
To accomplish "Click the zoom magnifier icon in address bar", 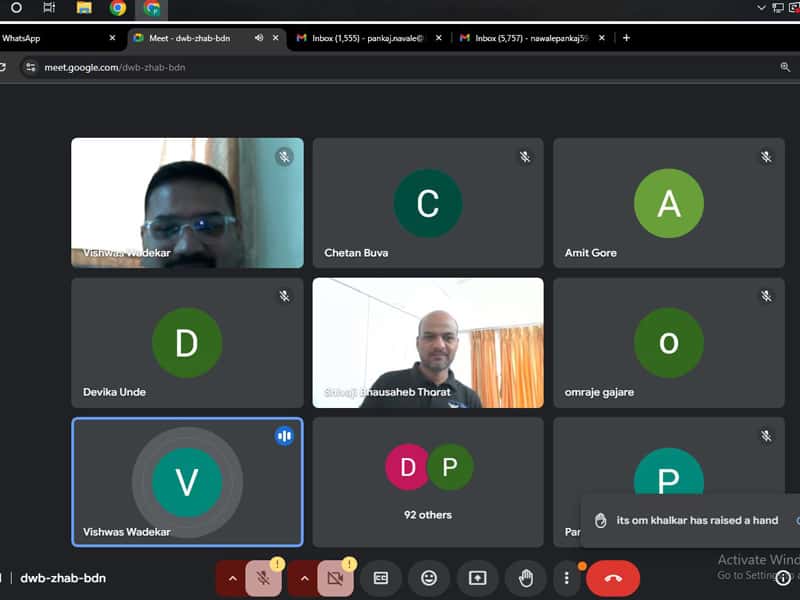I will [785, 67].
